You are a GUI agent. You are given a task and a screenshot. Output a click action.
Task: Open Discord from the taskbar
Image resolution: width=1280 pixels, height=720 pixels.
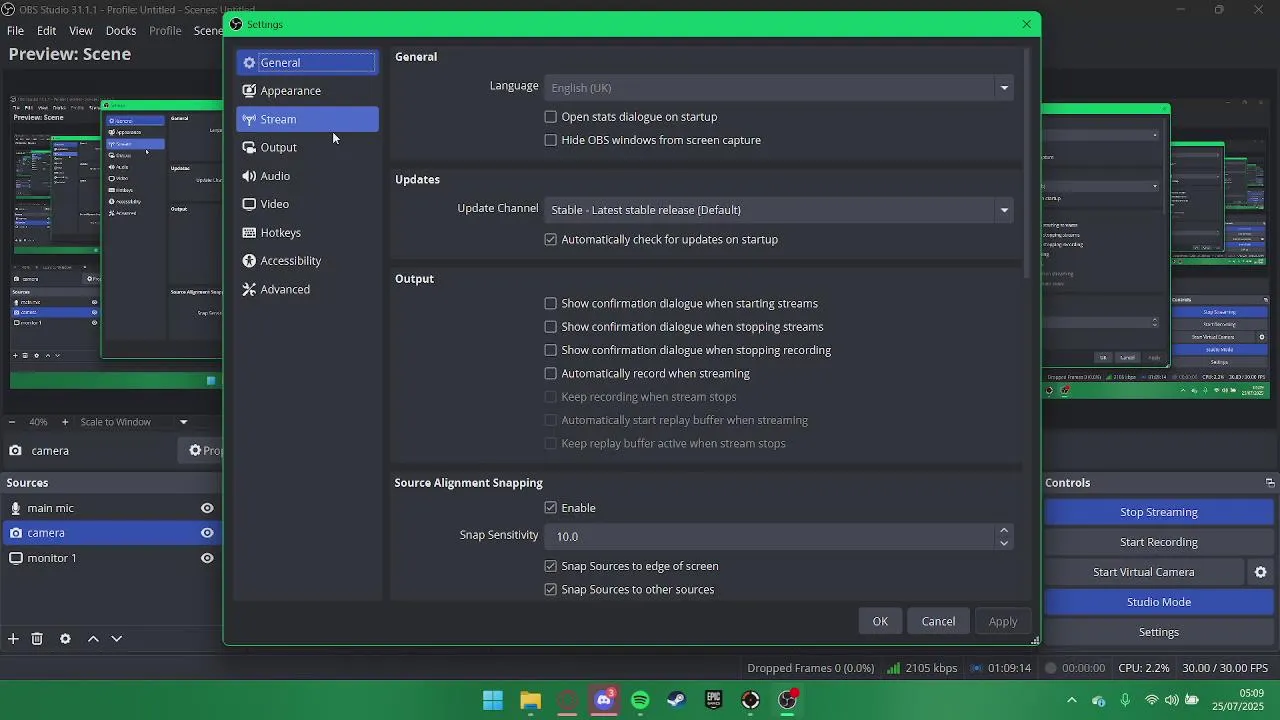[x=604, y=700]
